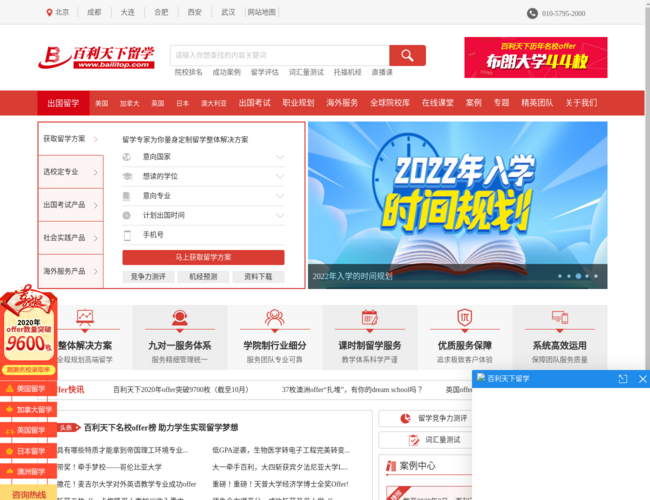Click the graduation cap icon by 想读的学位
Viewport: 650px width, 500px height.
pos(127,176)
